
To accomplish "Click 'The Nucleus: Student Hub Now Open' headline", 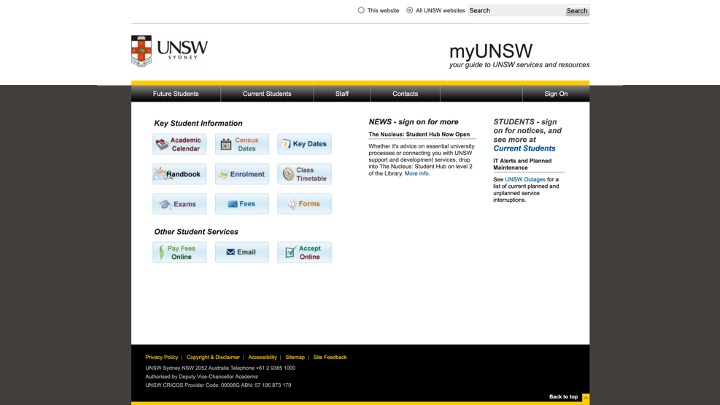I will pyautogui.click(x=419, y=135).
